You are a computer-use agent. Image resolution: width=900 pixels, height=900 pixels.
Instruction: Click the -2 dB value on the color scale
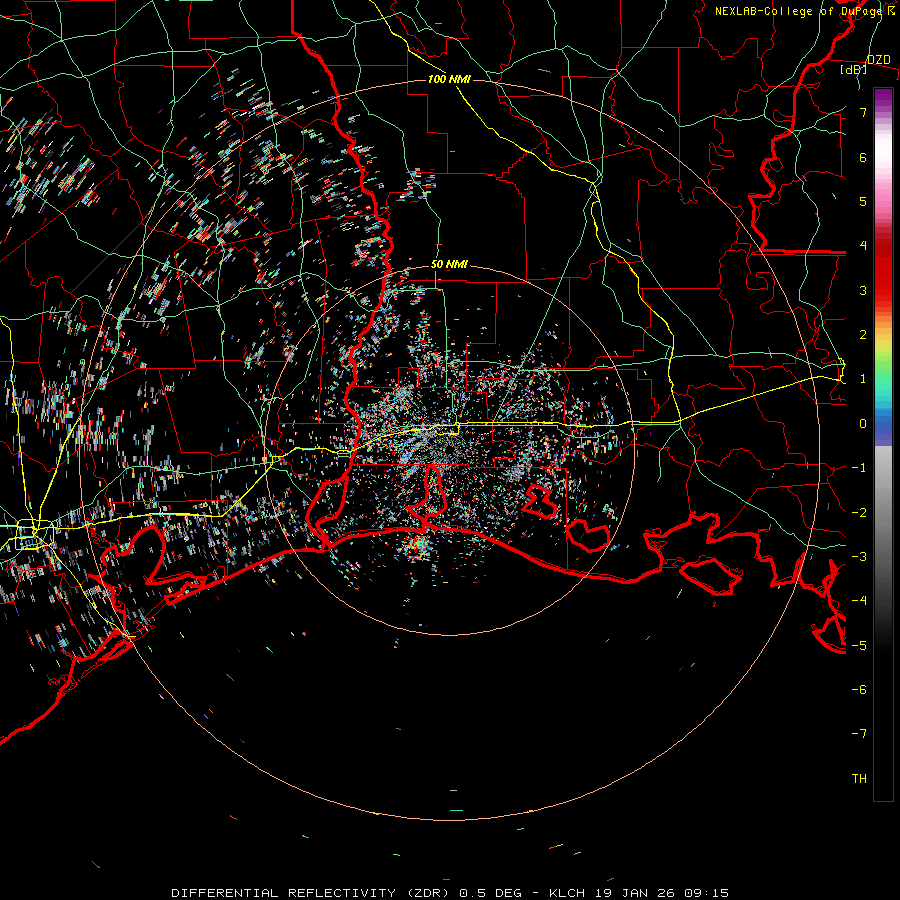pyautogui.click(x=859, y=512)
